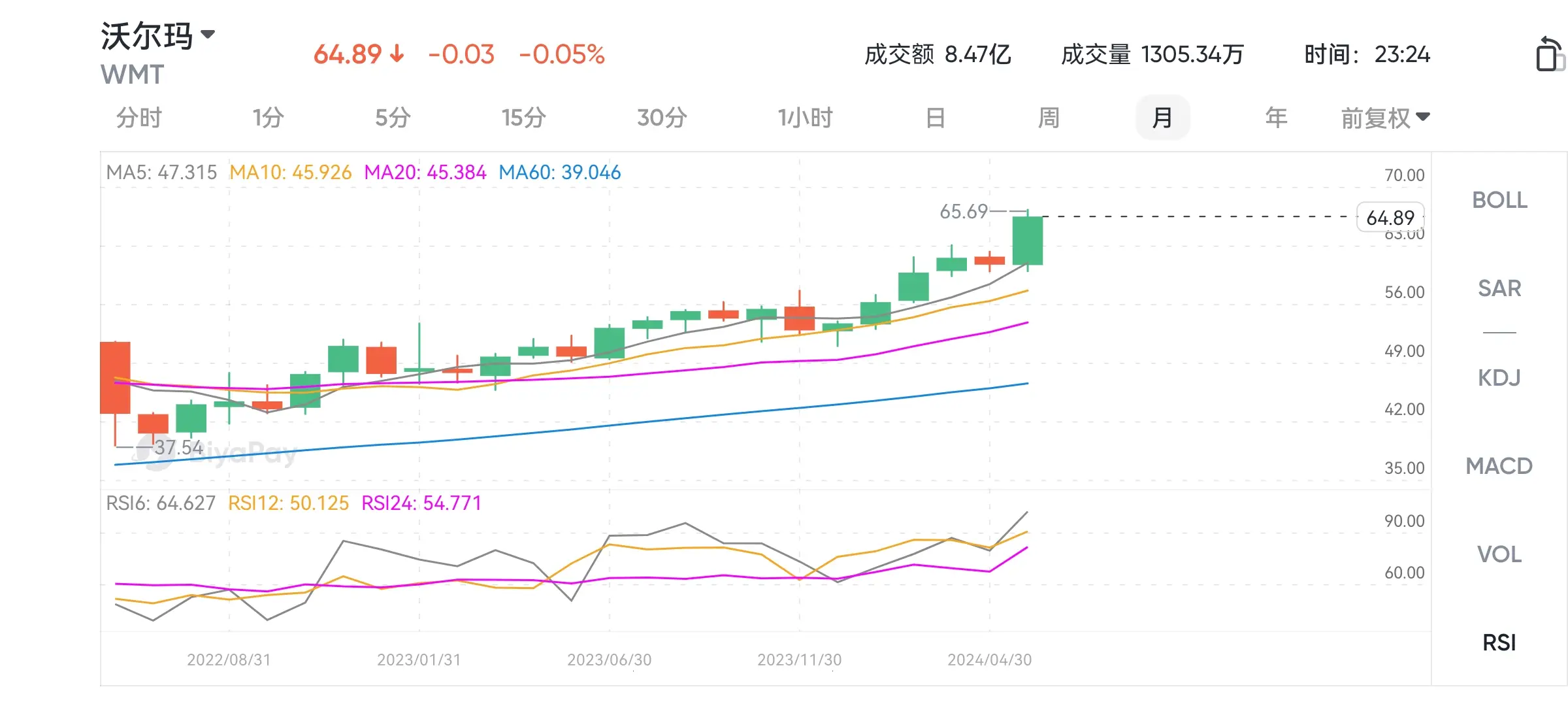This screenshot has height=706, width=1568.
Task: Switch to the 日 daily chart tab
Action: pos(936,118)
